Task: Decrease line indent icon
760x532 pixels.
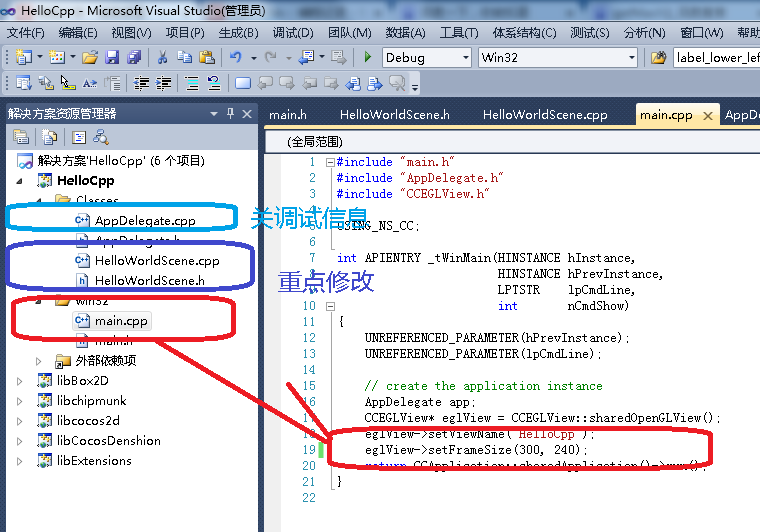Action: (141, 83)
